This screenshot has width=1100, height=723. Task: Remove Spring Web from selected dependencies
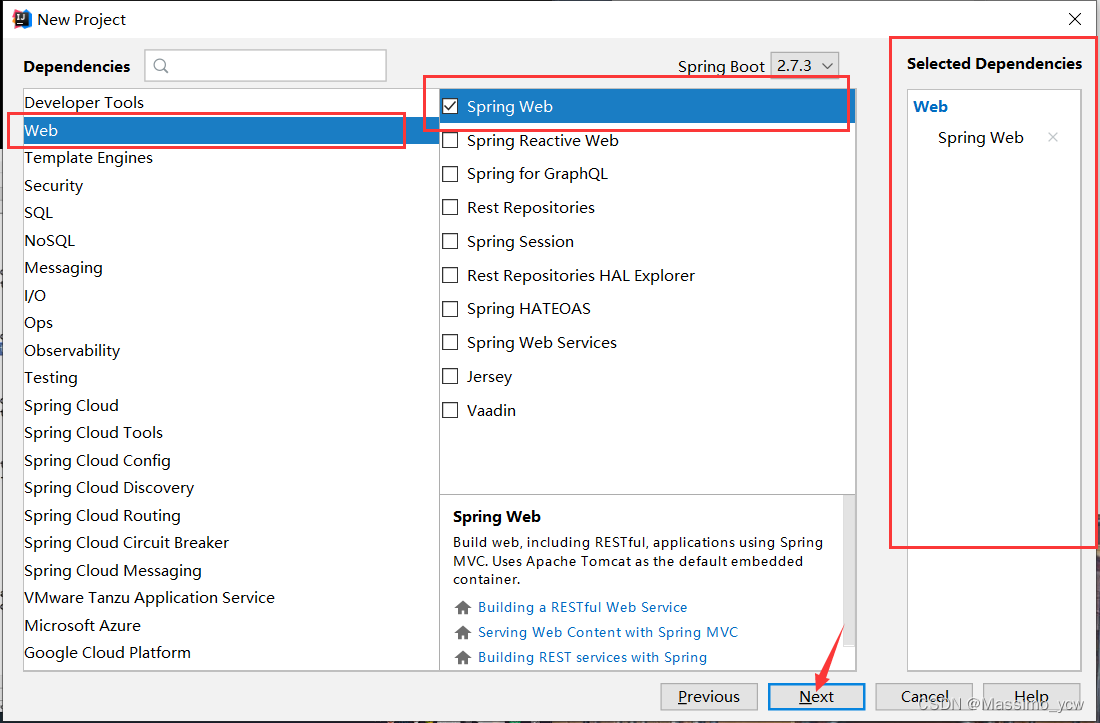pos(1052,137)
